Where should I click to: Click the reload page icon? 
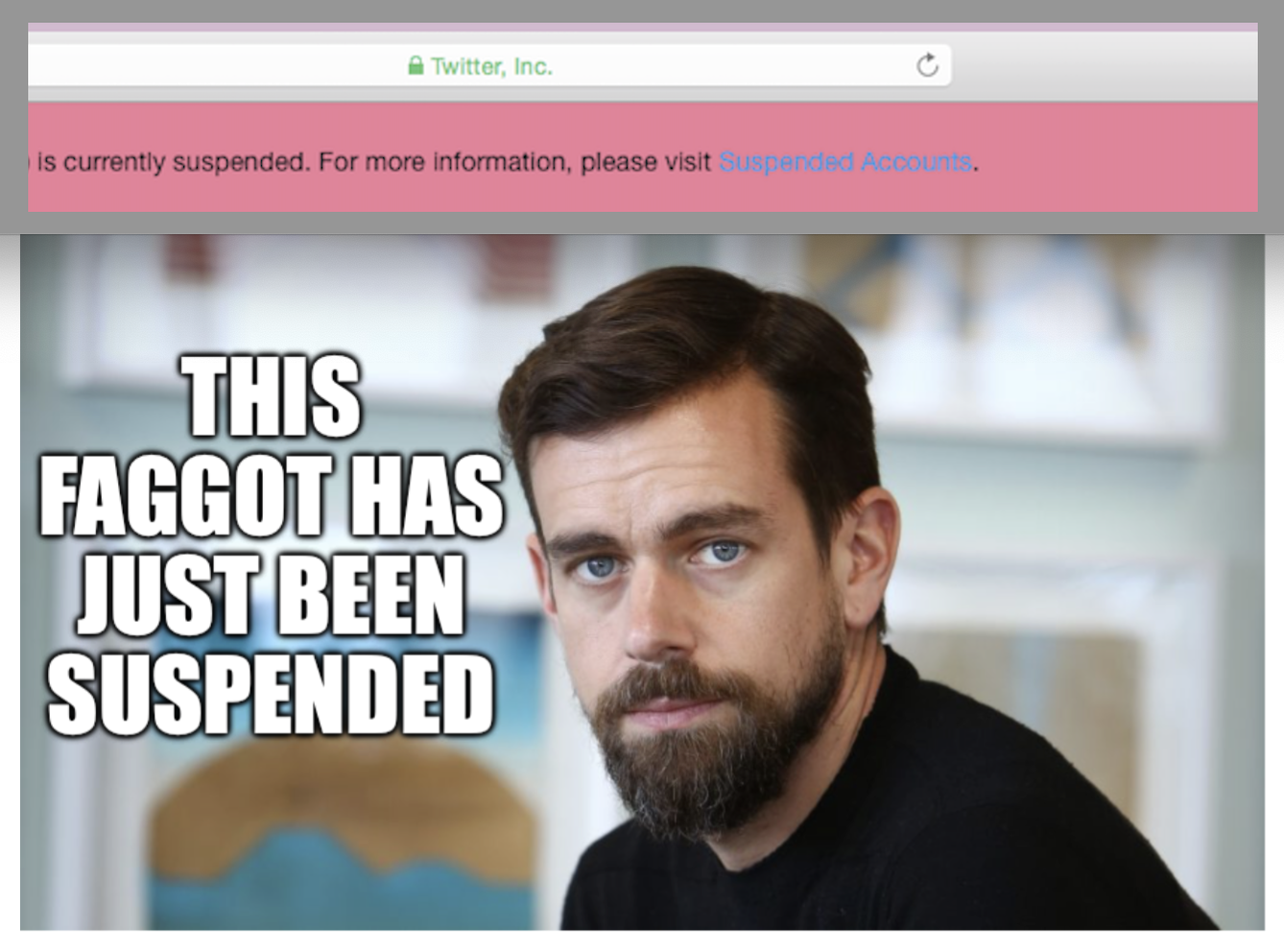coord(927,65)
